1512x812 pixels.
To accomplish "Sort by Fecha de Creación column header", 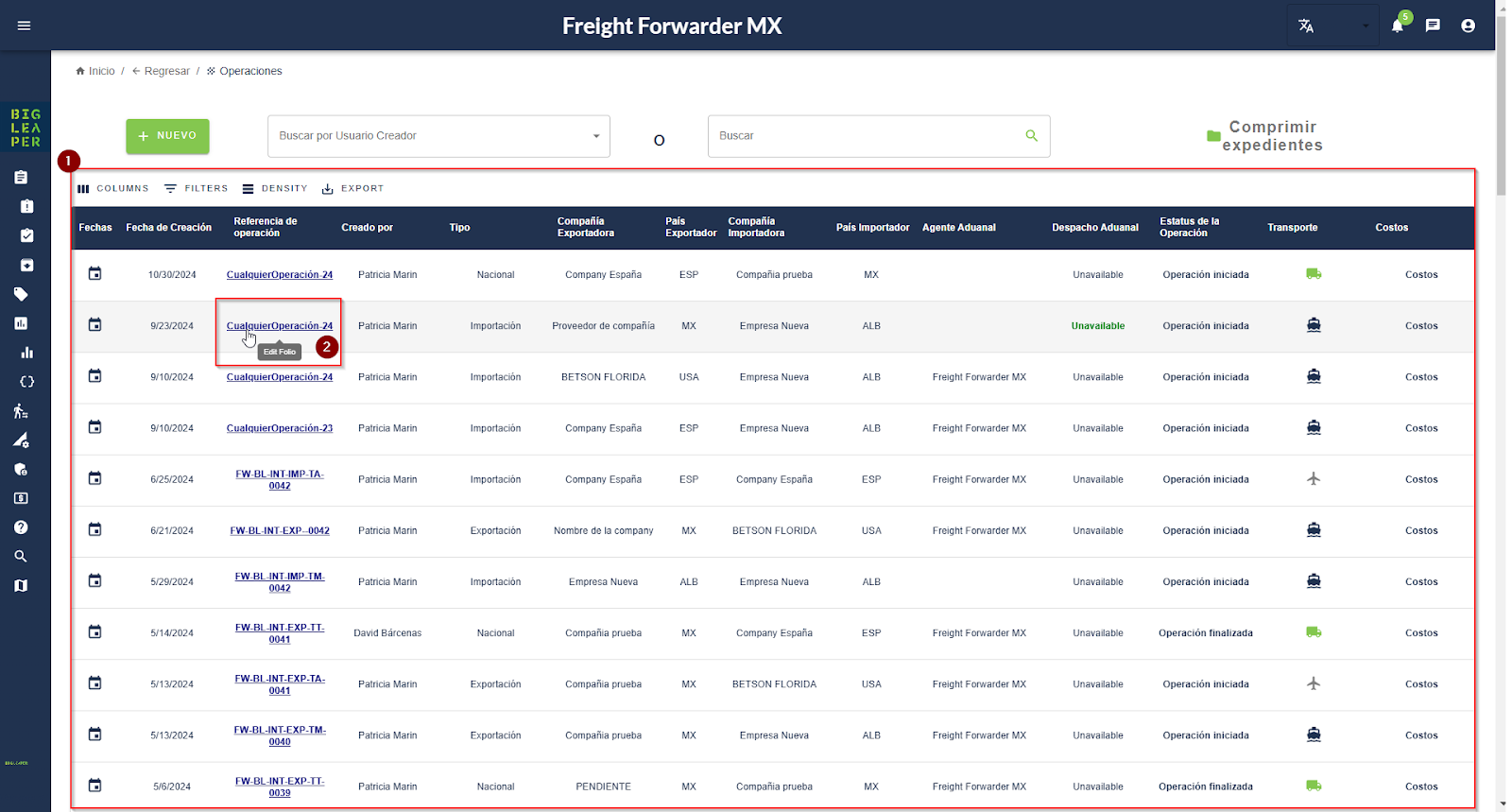I will pos(169,228).
